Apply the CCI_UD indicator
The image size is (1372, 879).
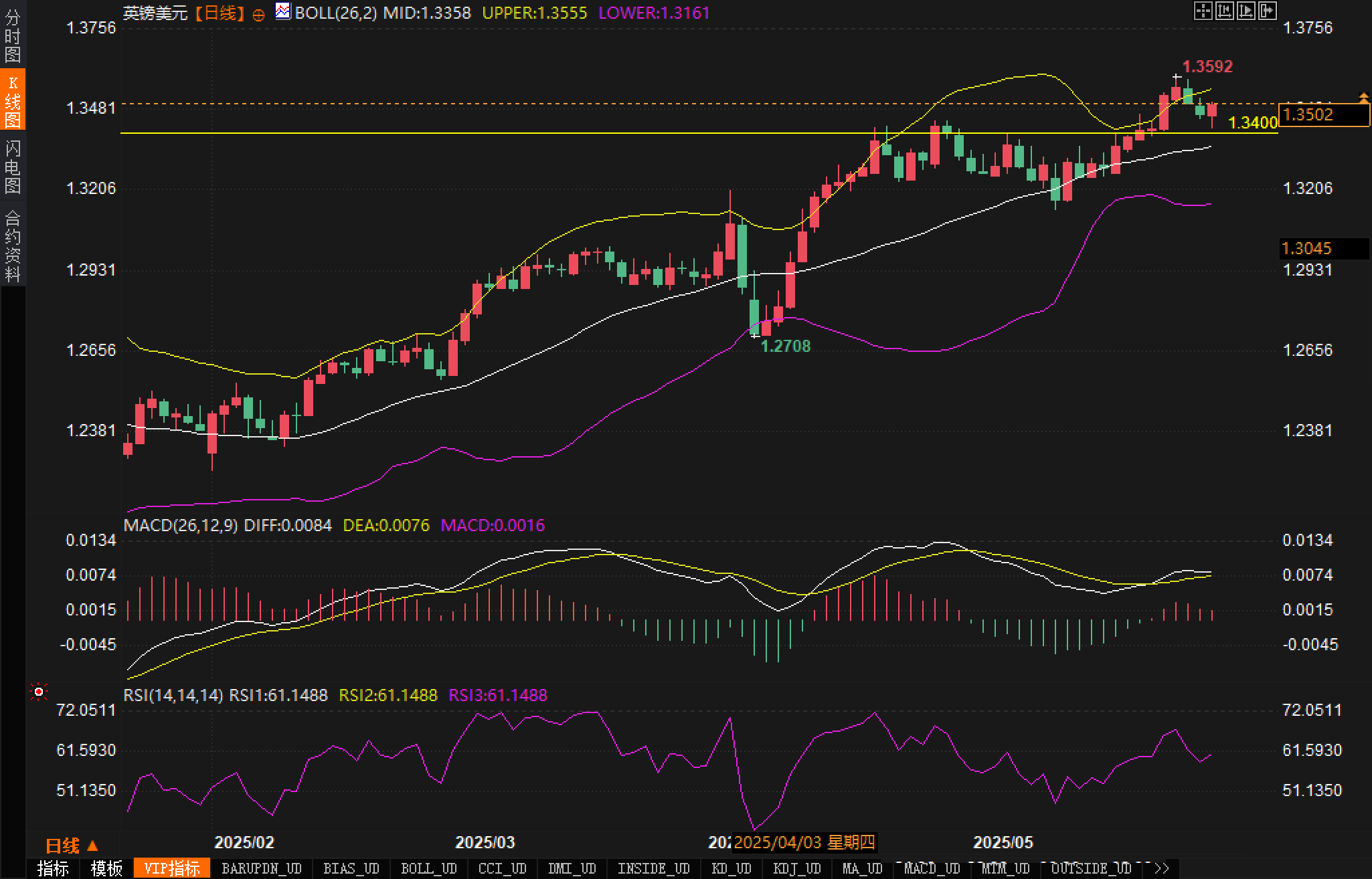coord(503,868)
